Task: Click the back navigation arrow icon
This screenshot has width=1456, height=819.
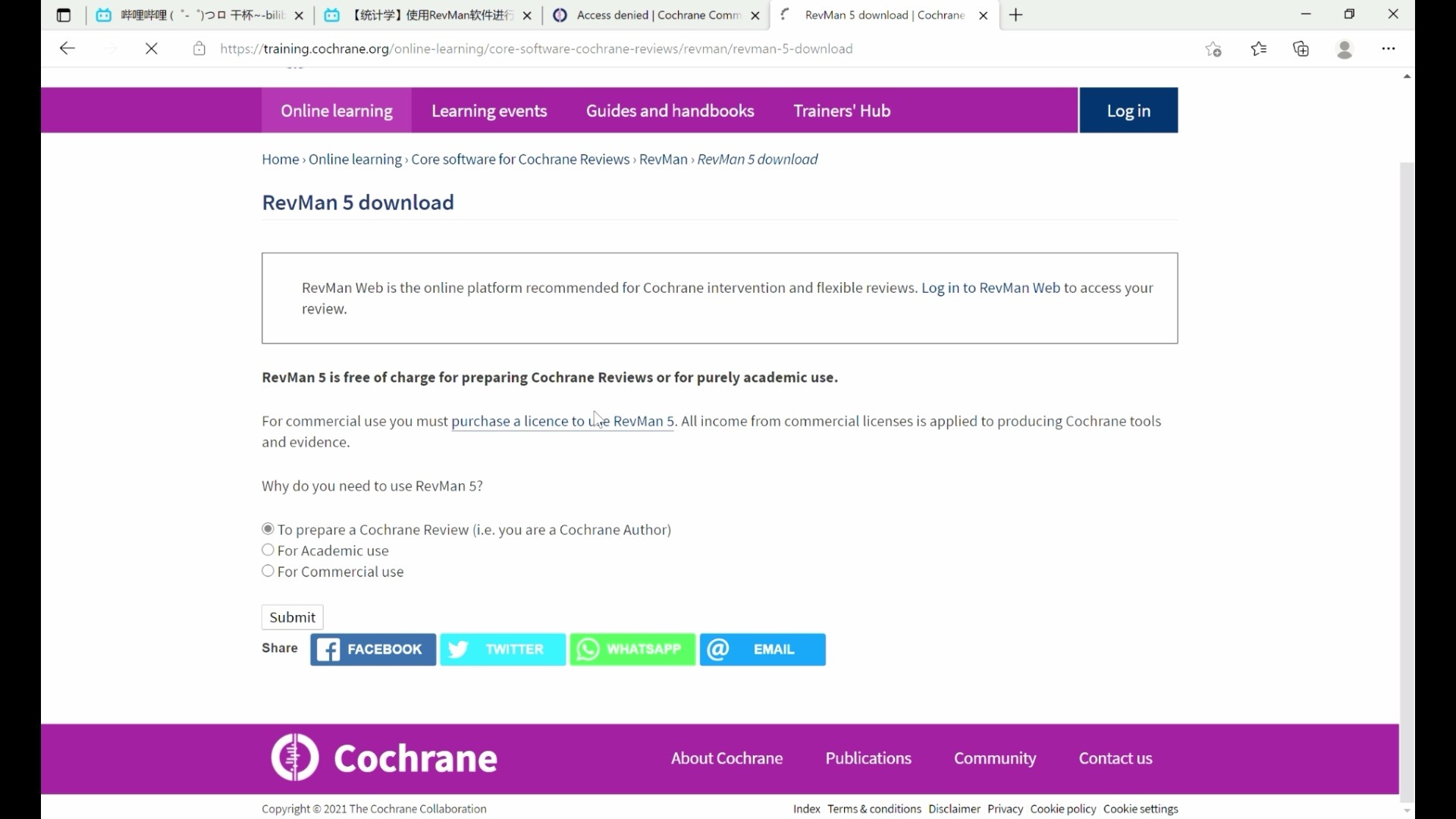Action: [66, 47]
